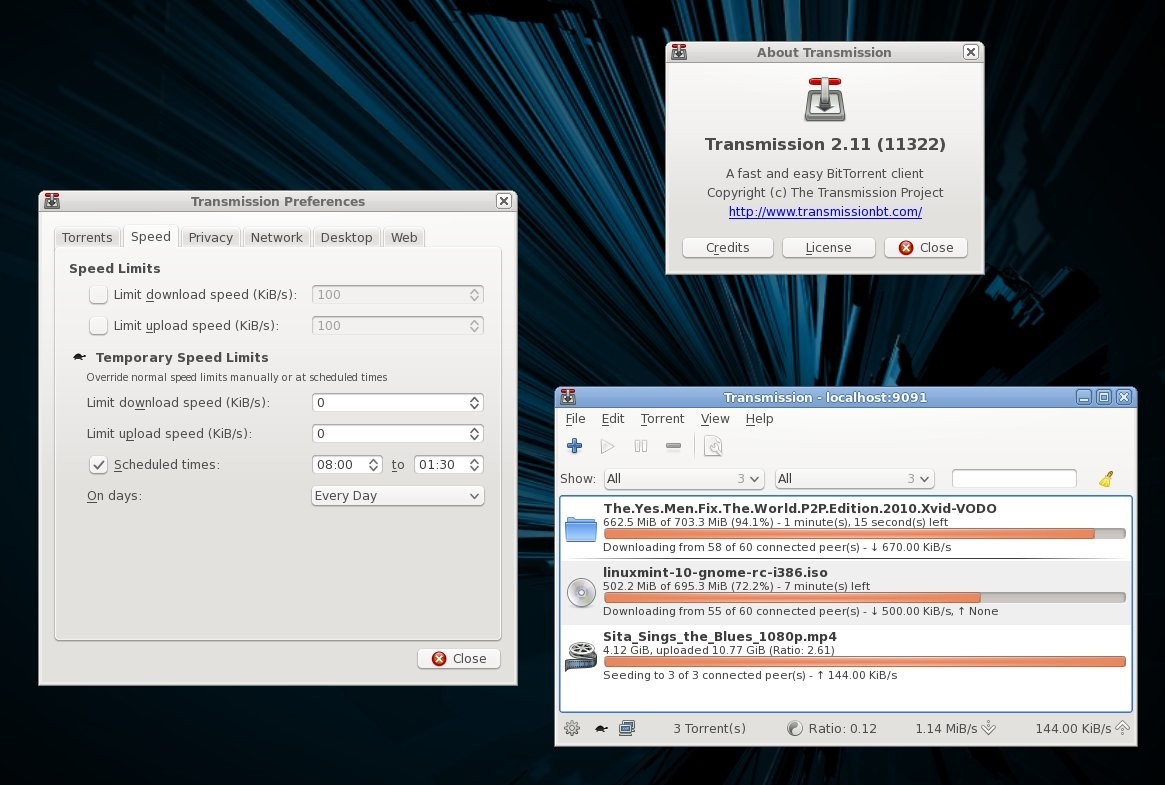Remove a torrent with the minus toolbar icon

[x=673, y=446]
